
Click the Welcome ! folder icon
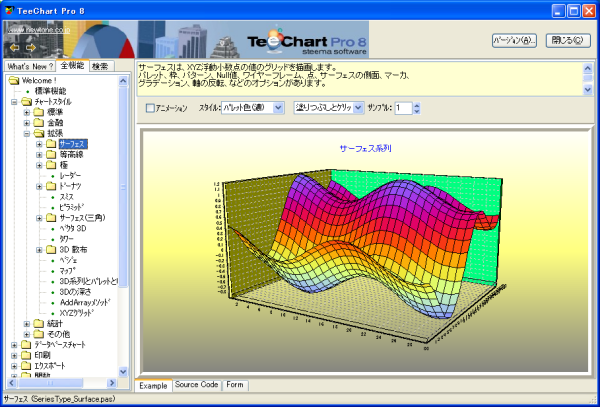pos(14,80)
